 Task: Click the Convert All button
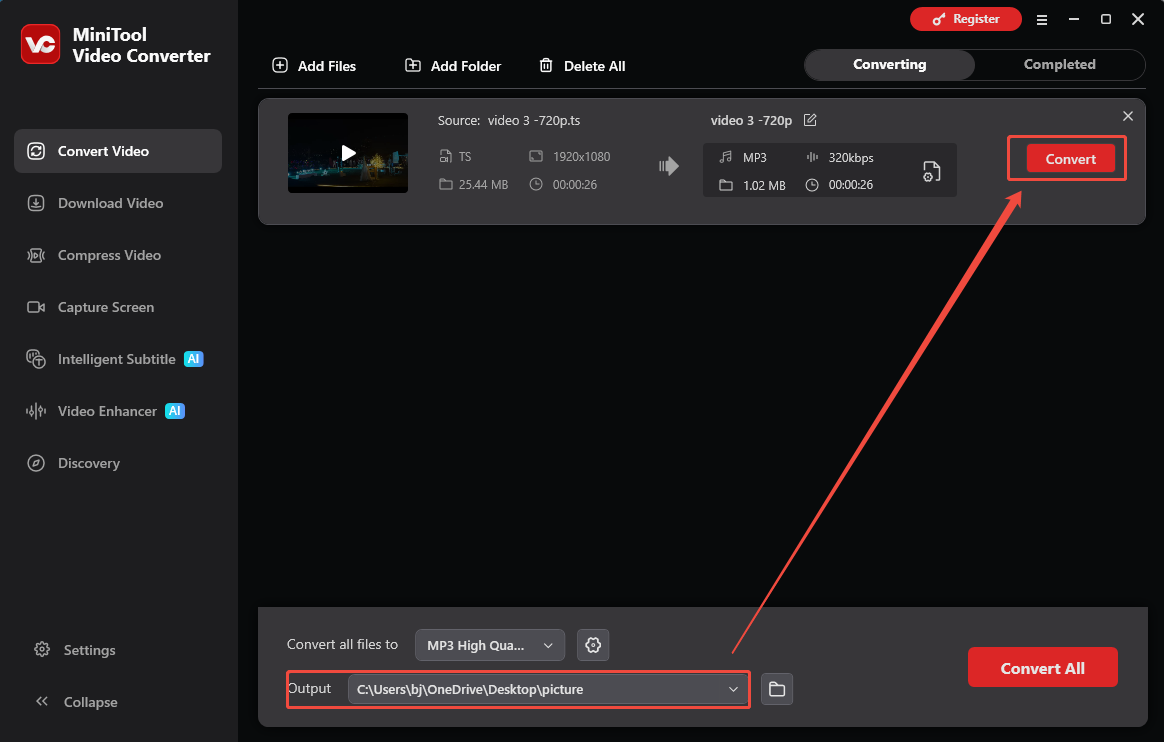coord(1042,668)
